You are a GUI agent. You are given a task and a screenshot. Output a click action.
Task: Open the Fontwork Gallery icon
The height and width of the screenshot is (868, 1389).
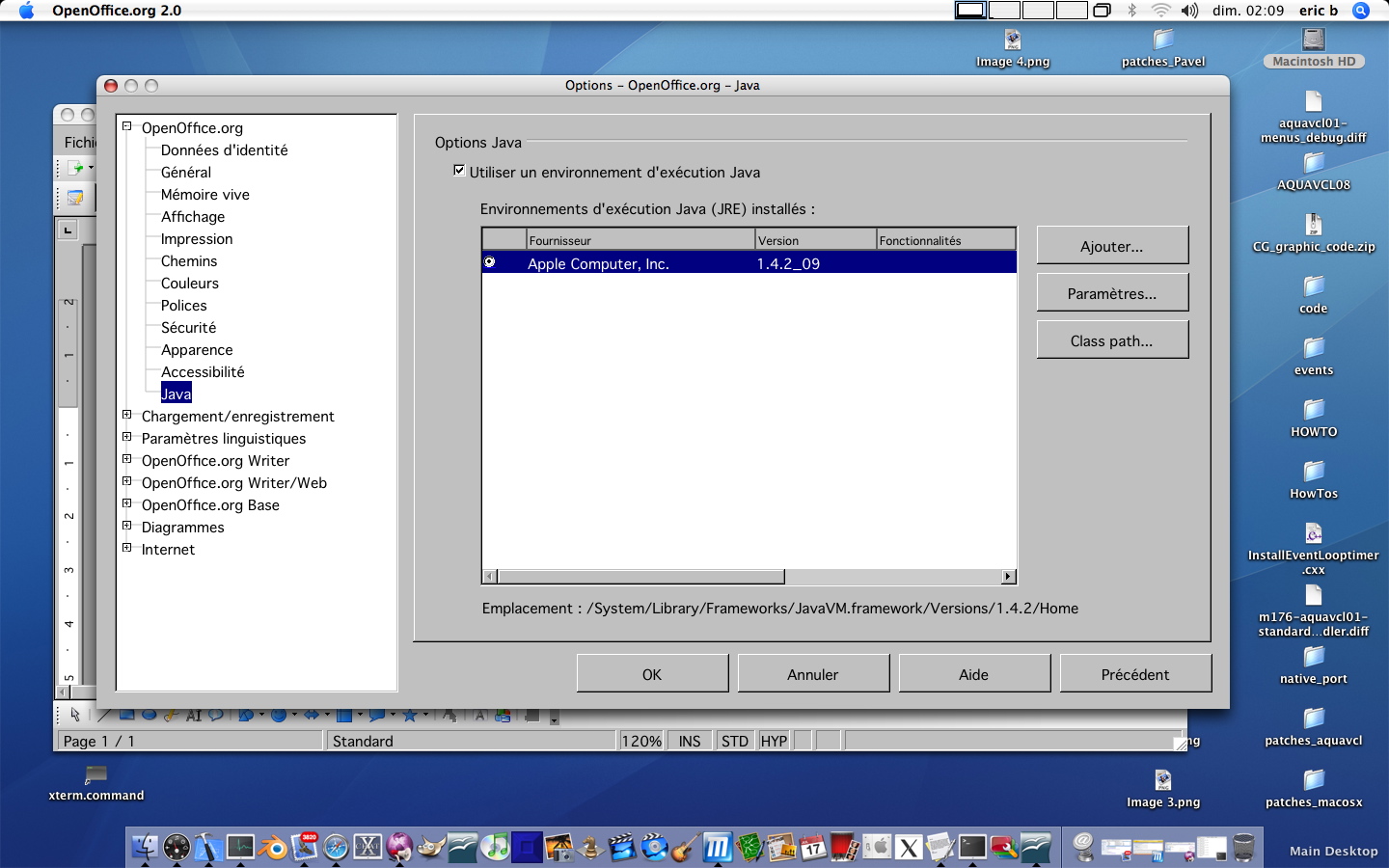pyautogui.click(x=479, y=715)
